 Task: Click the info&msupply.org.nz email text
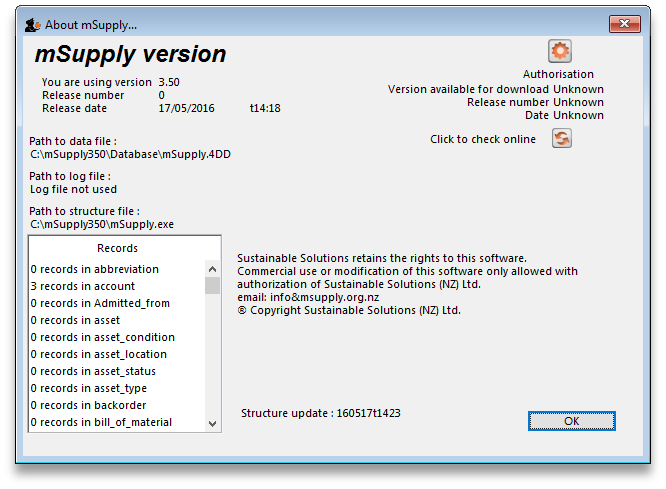pos(324,297)
